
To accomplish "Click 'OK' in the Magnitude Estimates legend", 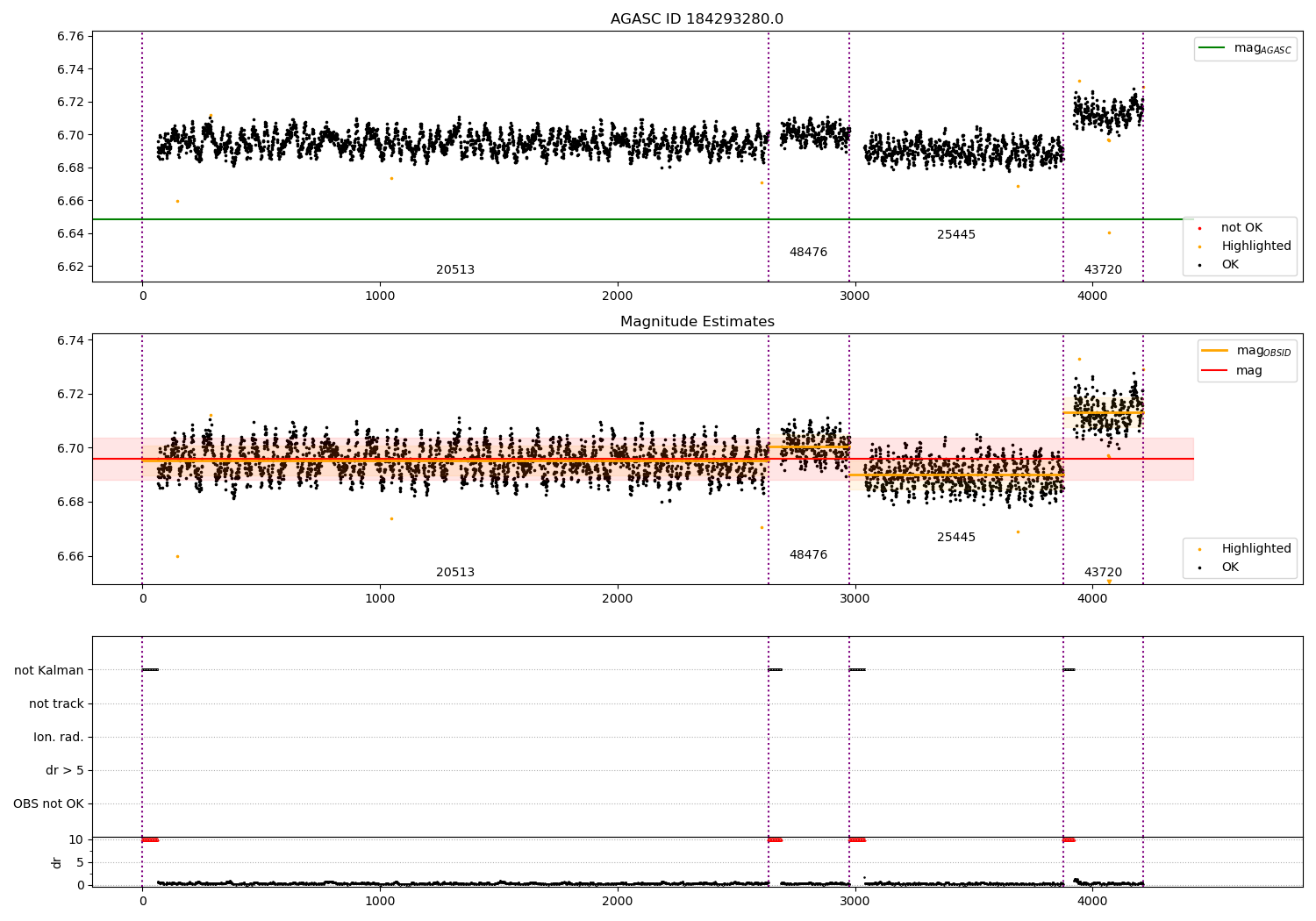I will point(1230,568).
